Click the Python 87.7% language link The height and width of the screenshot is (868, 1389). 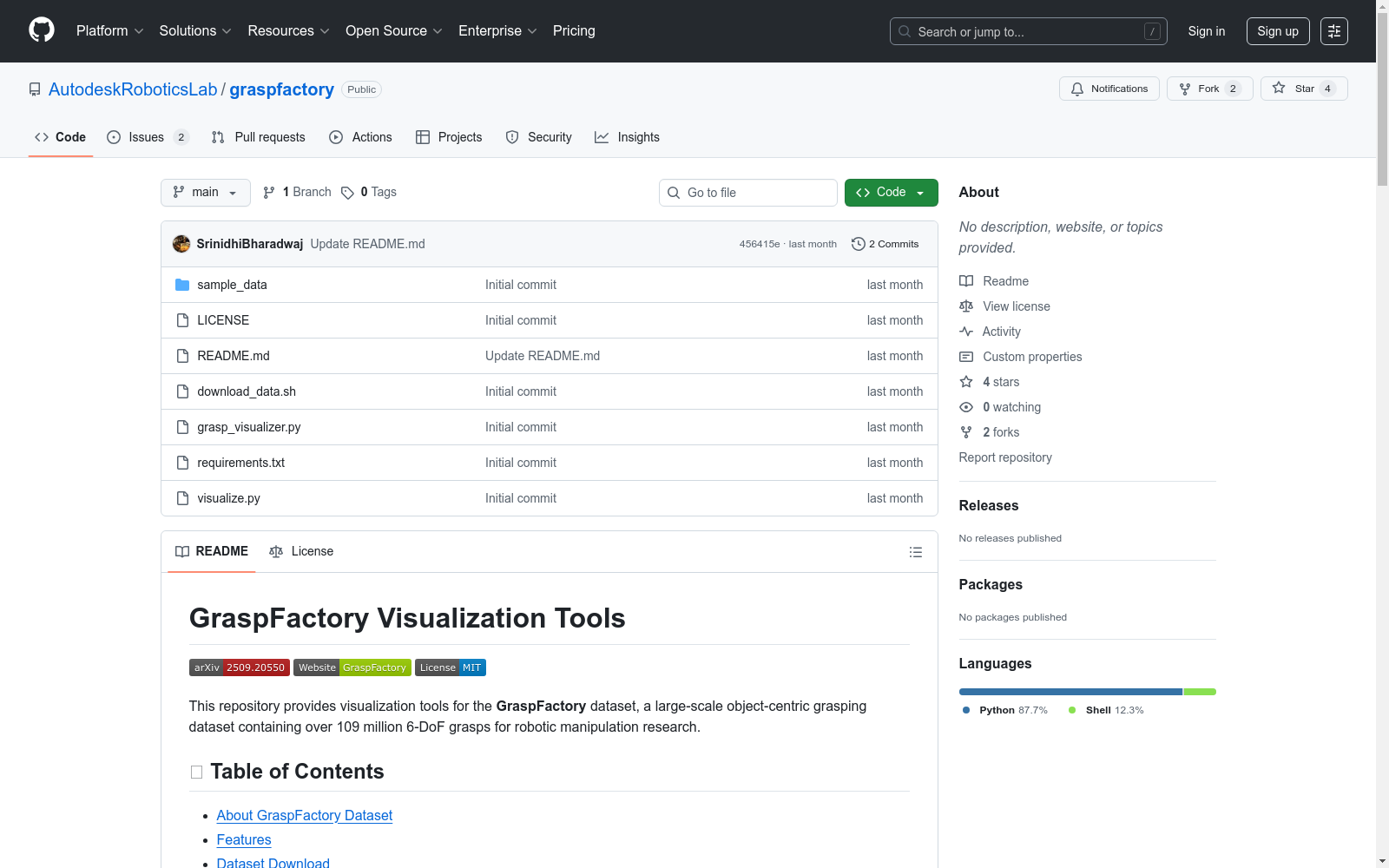[1005, 710]
